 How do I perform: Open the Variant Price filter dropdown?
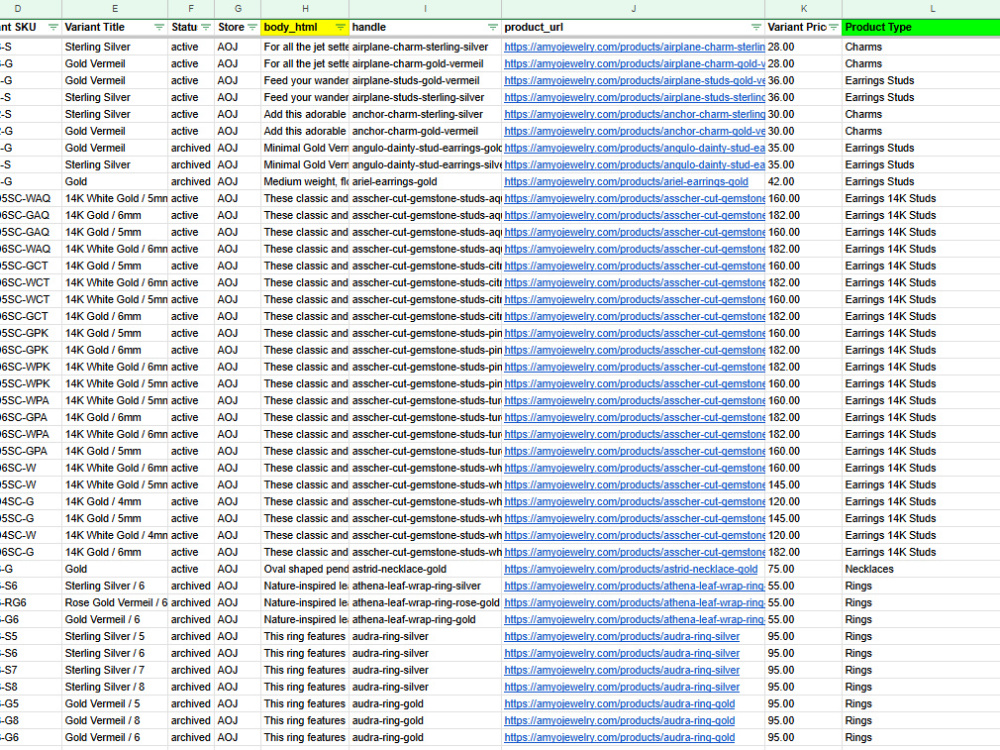832,27
